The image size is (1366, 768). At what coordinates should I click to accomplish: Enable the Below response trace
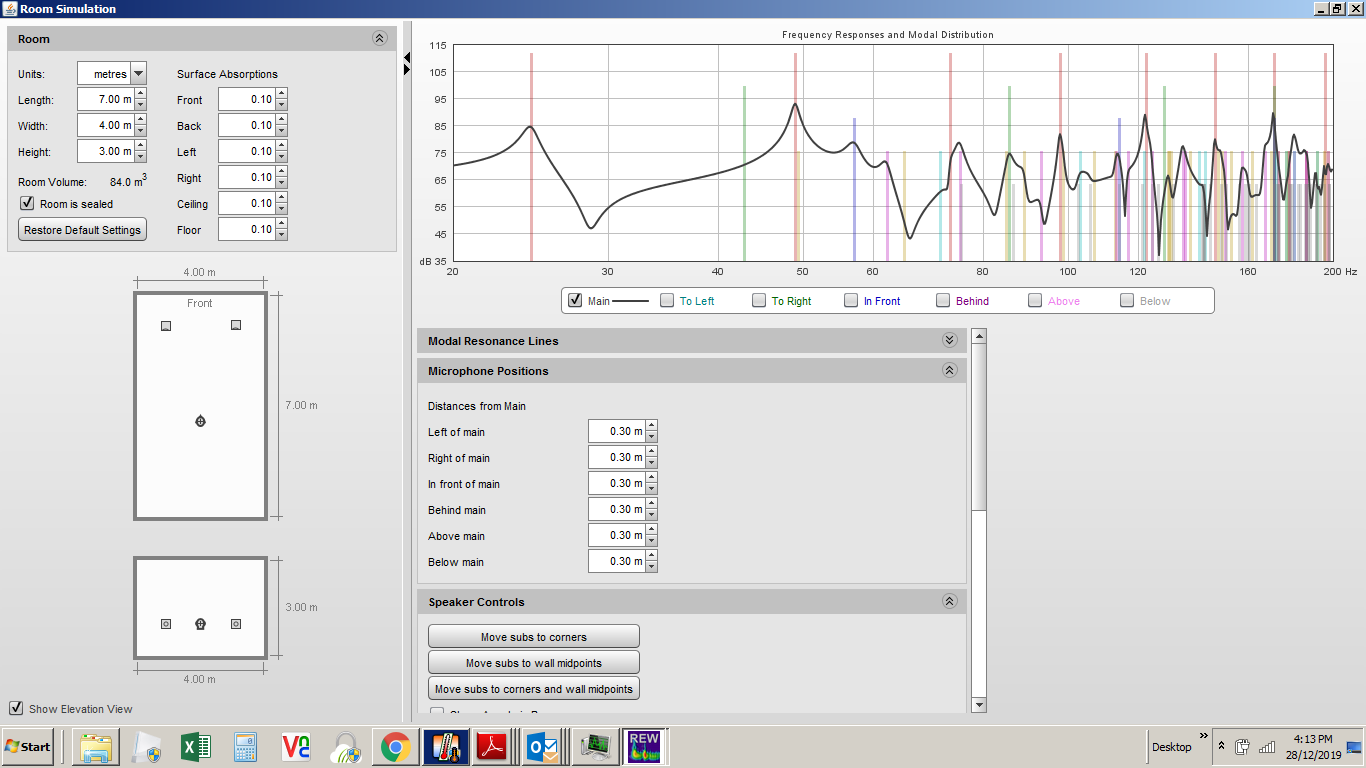pos(1127,300)
